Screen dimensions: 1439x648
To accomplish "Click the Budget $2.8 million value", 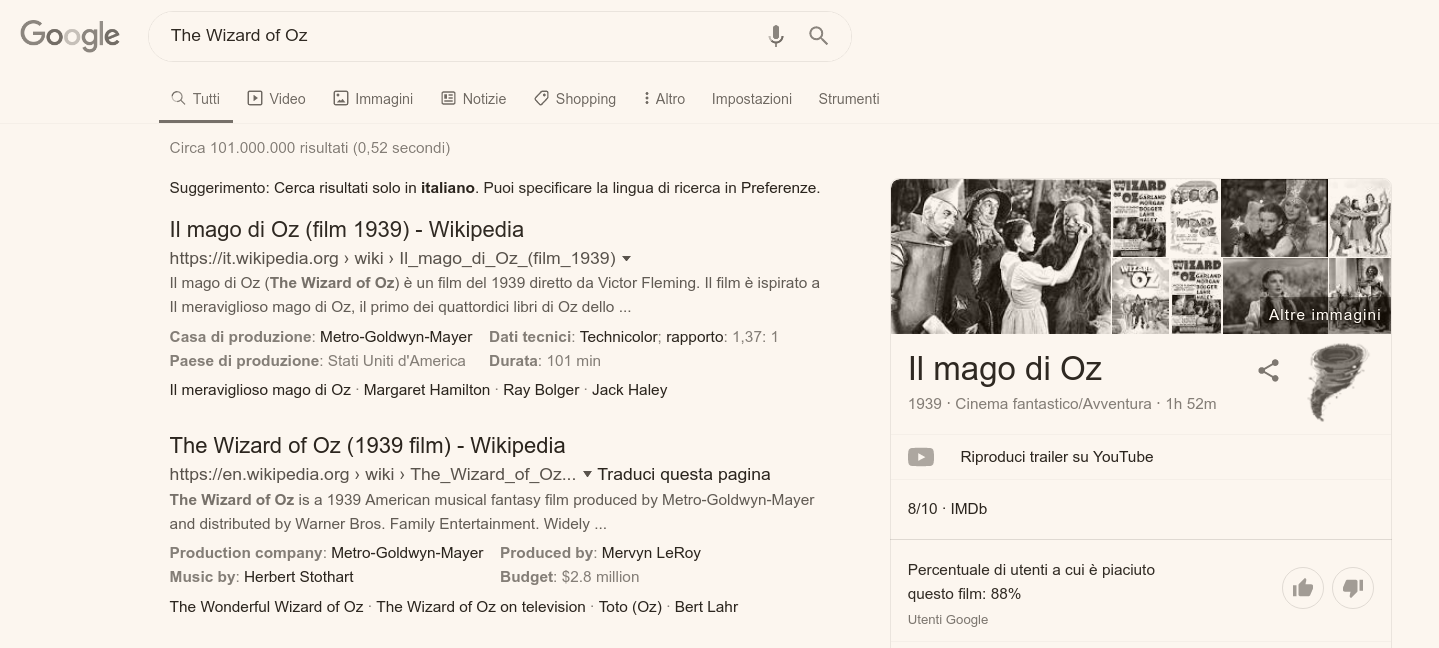I will point(600,577).
